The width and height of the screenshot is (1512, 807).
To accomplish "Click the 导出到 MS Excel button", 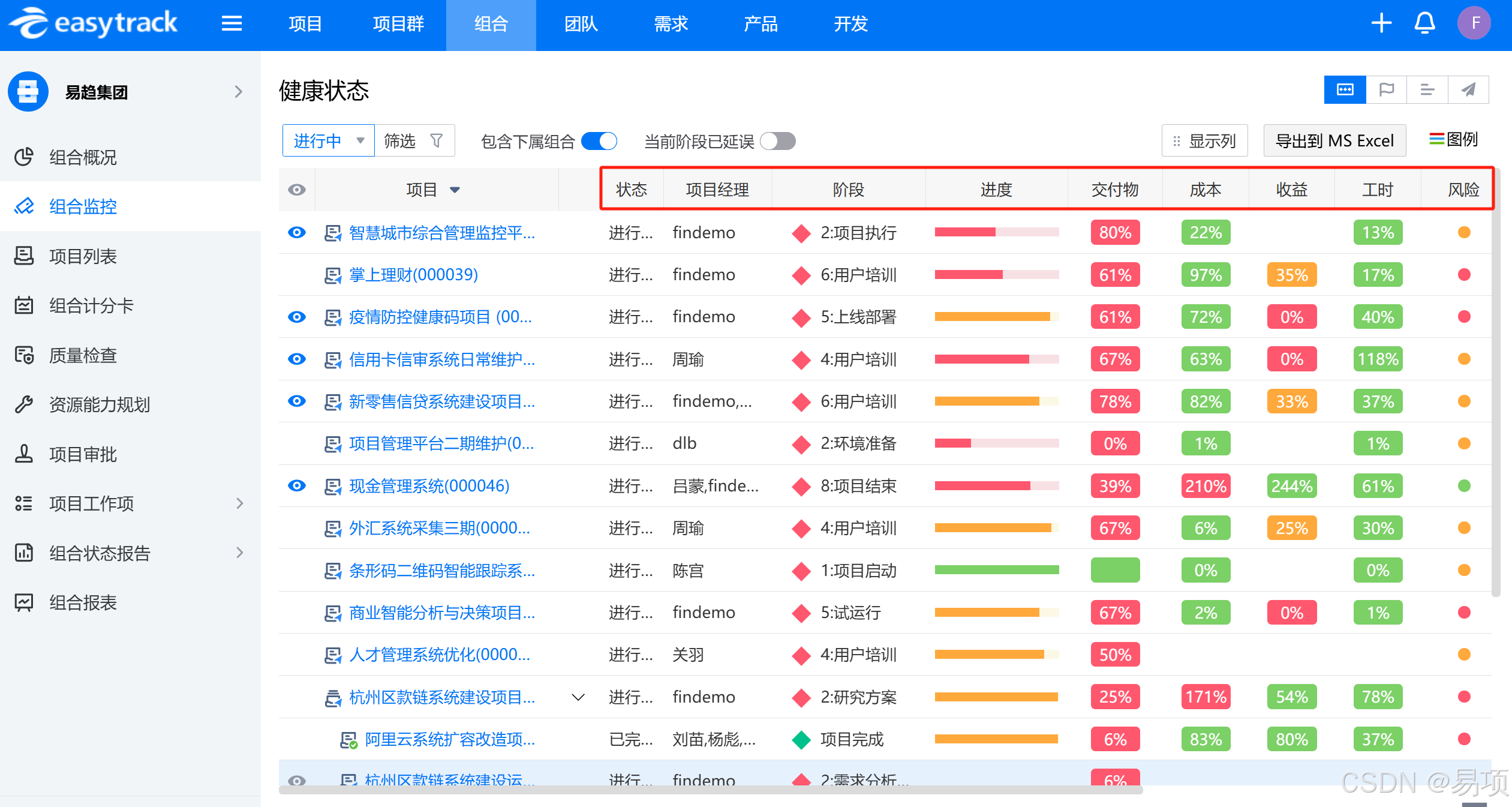I will click(x=1334, y=141).
